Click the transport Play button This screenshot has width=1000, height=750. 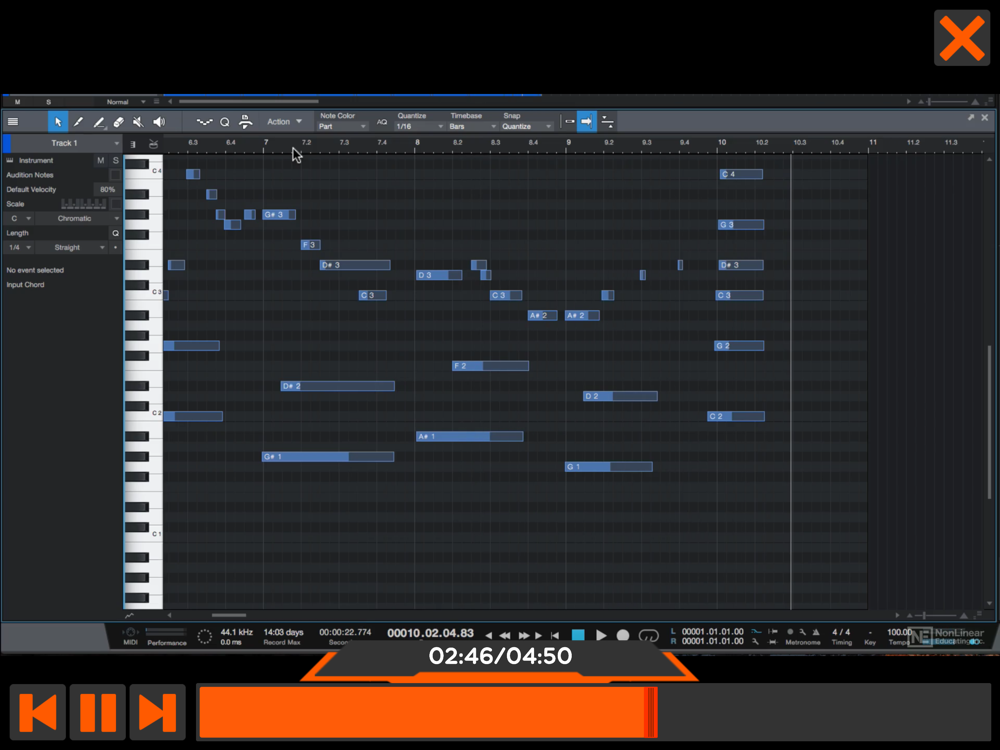click(x=601, y=635)
